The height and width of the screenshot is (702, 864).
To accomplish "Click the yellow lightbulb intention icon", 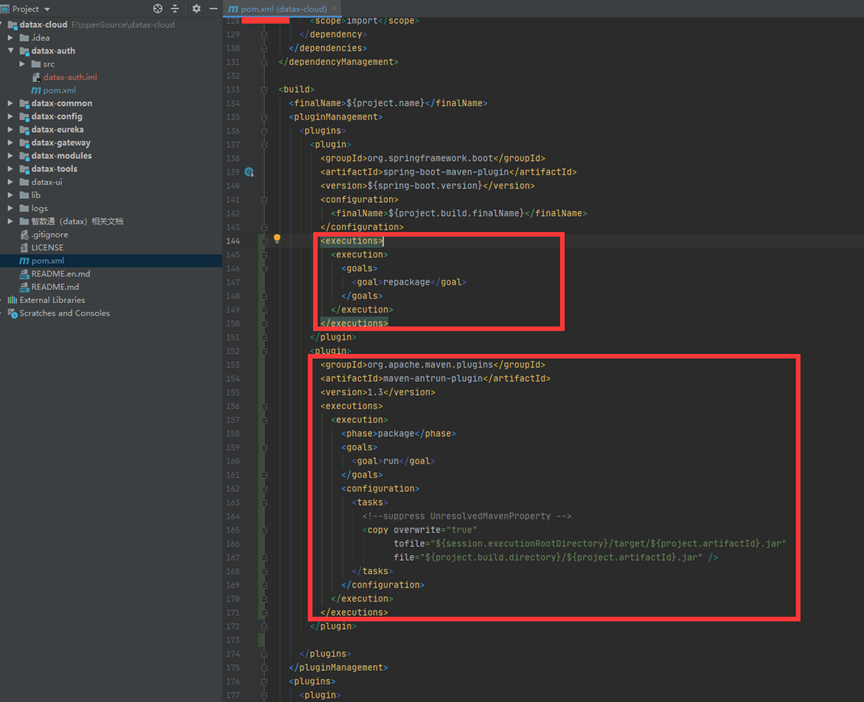I will [277, 240].
